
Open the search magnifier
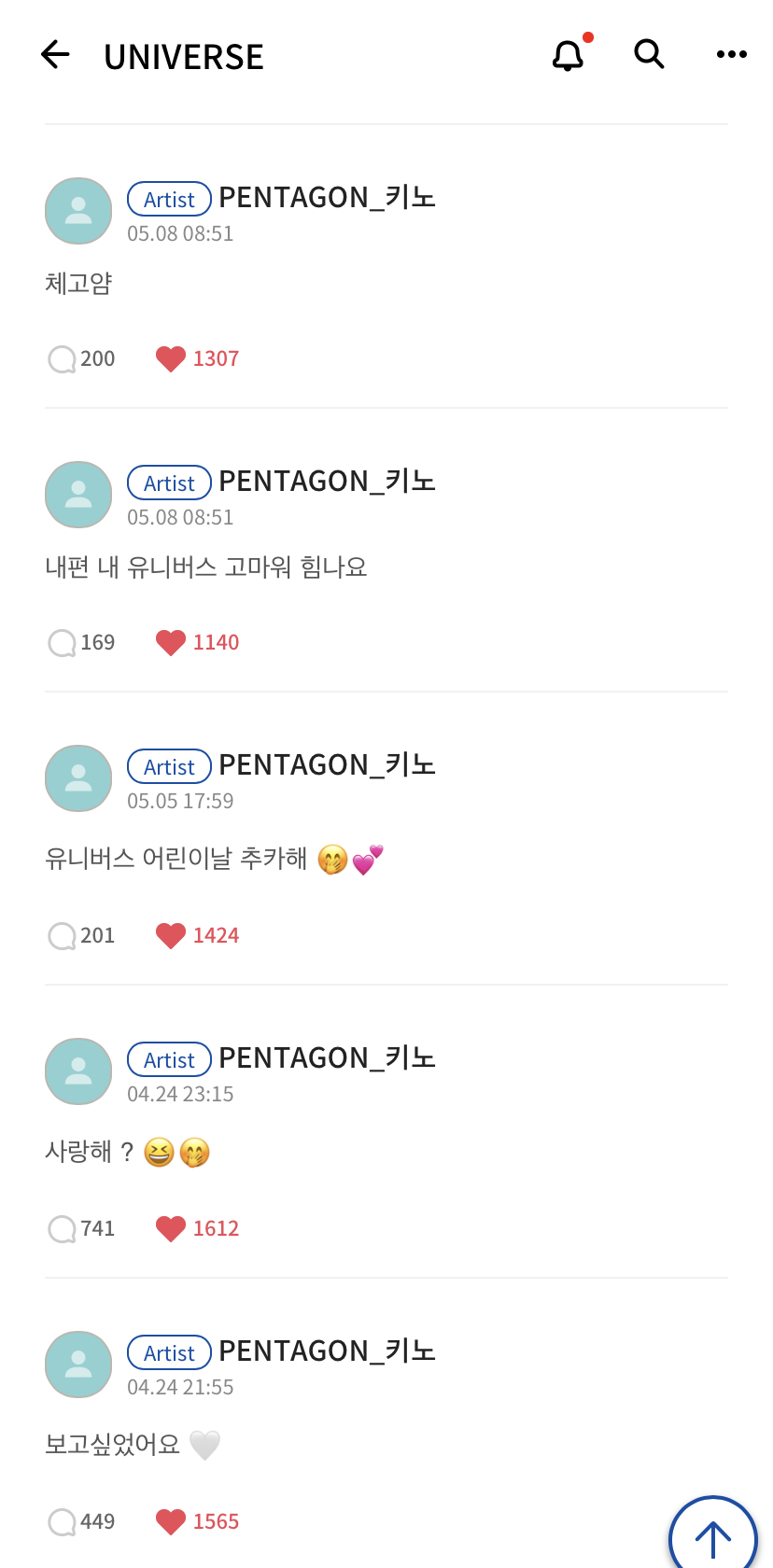(649, 54)
